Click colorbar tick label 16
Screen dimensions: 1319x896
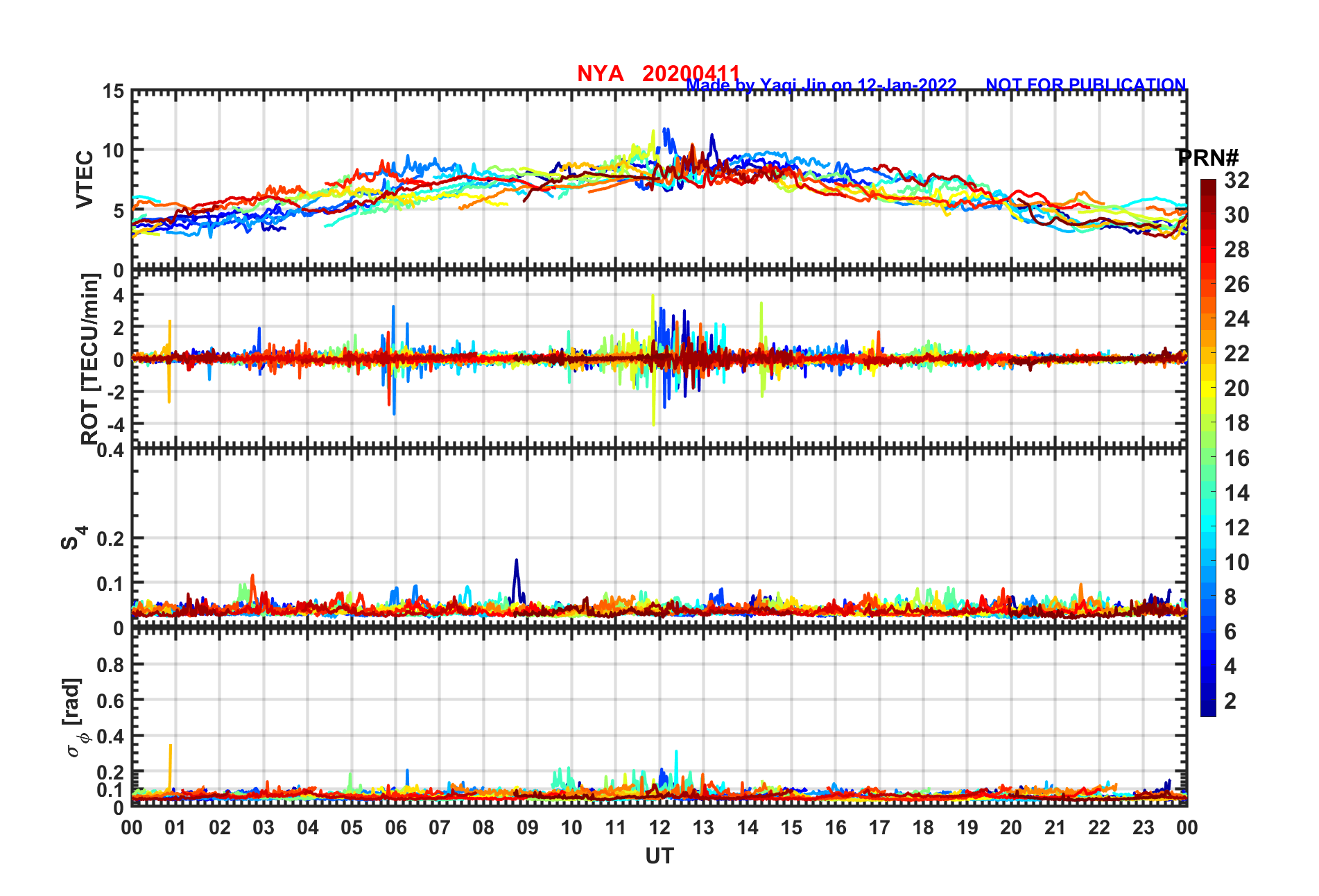(x=1236, y=458)
